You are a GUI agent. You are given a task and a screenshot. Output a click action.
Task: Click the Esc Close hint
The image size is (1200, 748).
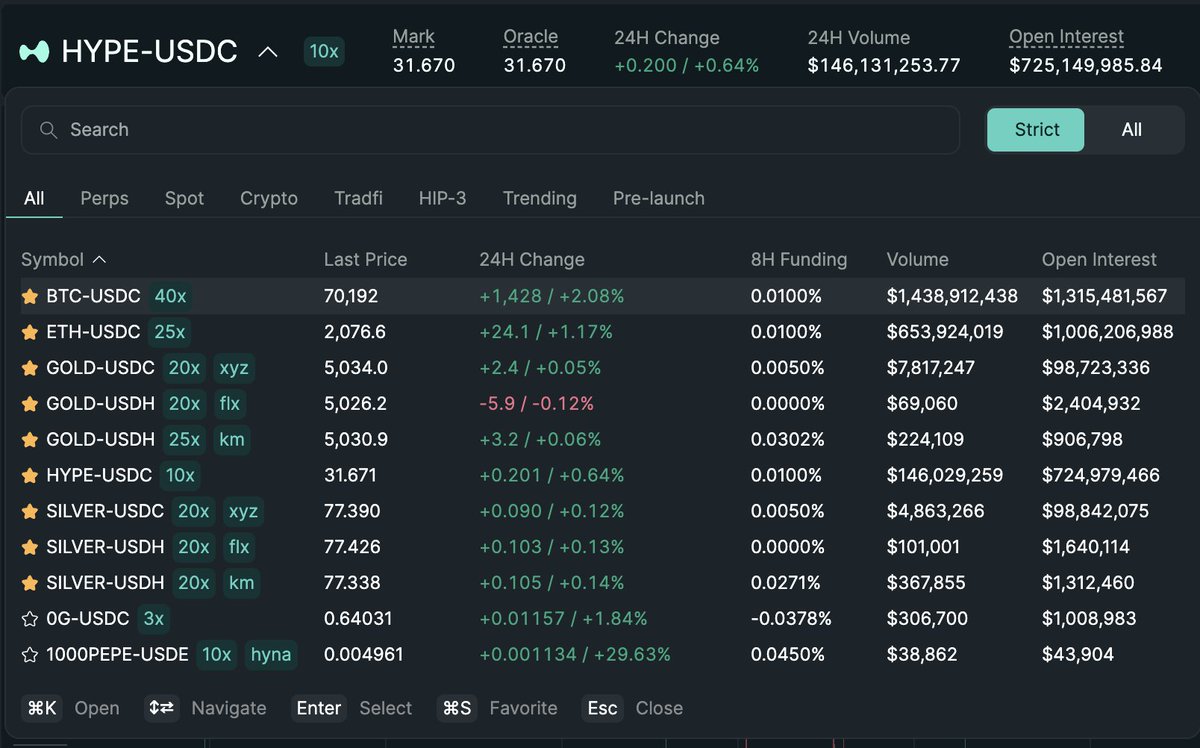click(632, 708)
